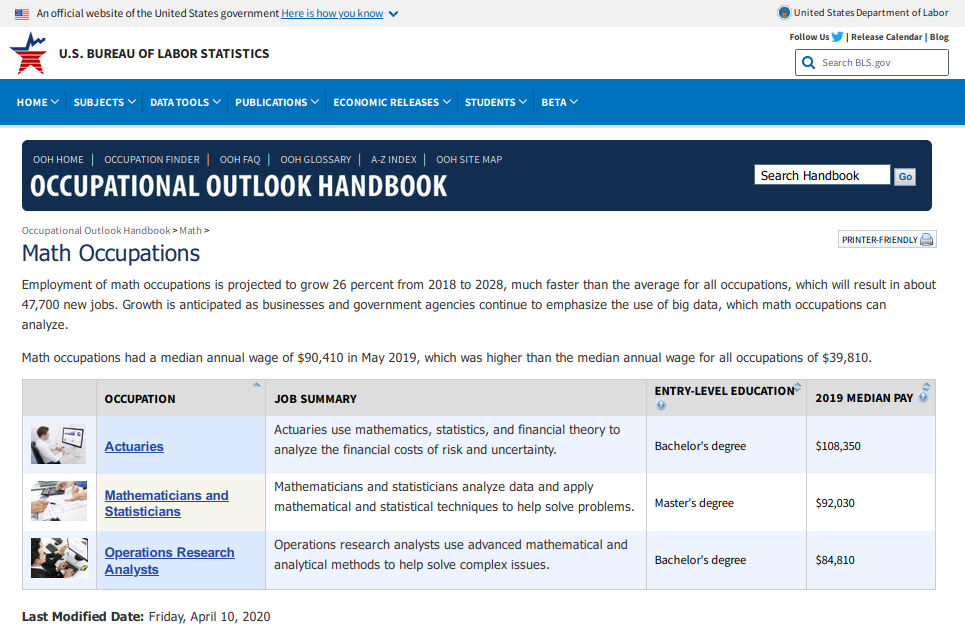
Task: Open the Blog link
Action: coord(939,37)
